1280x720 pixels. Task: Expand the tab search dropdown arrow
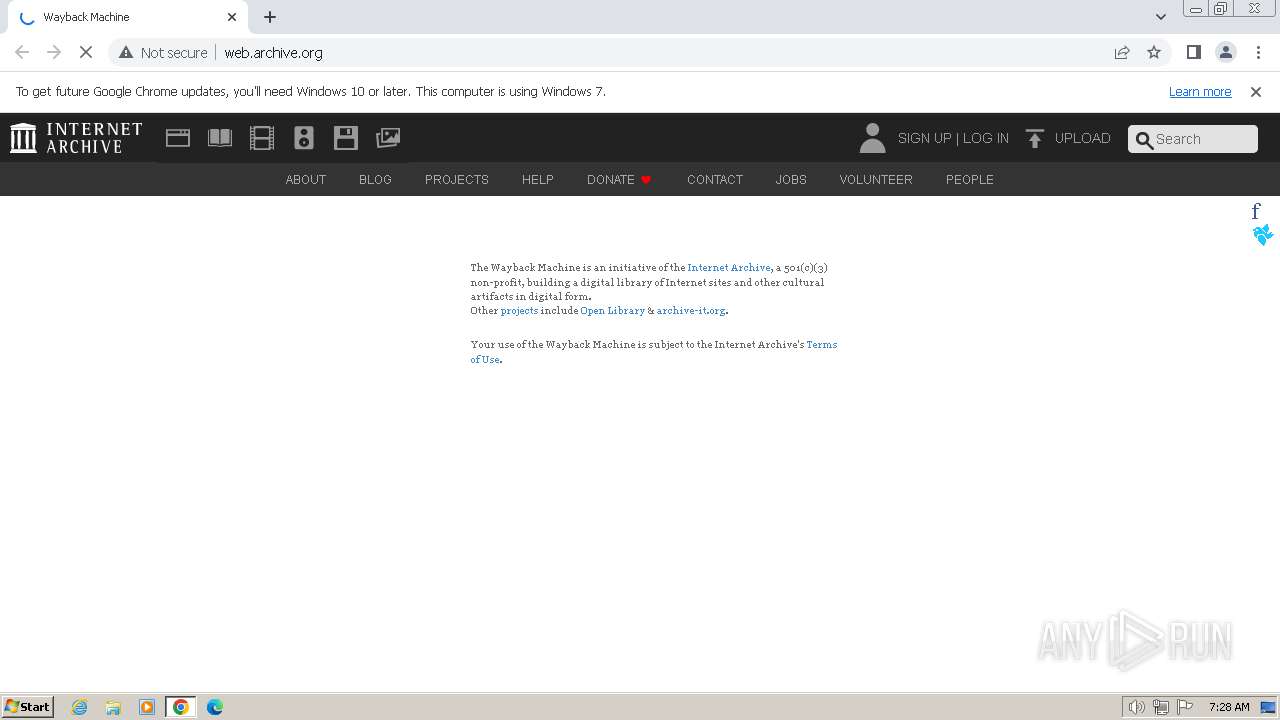pyautogui.click(x=1161, y=17)
